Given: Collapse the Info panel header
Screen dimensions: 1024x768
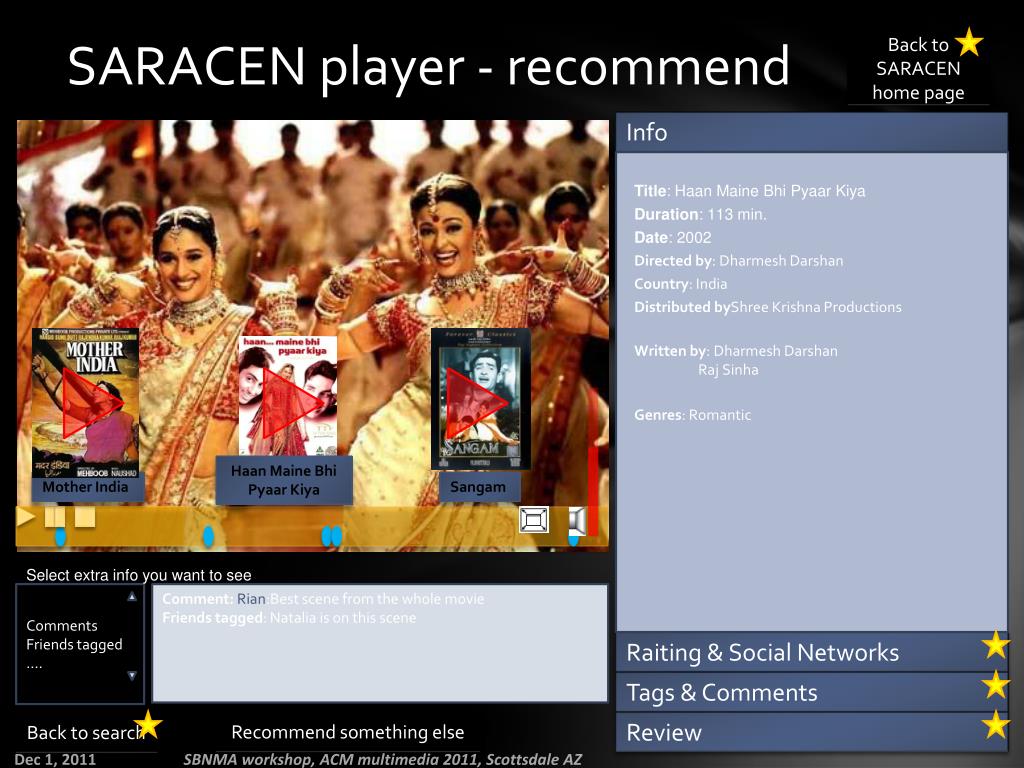Looking at the screenshot, I should pos(811,133).
